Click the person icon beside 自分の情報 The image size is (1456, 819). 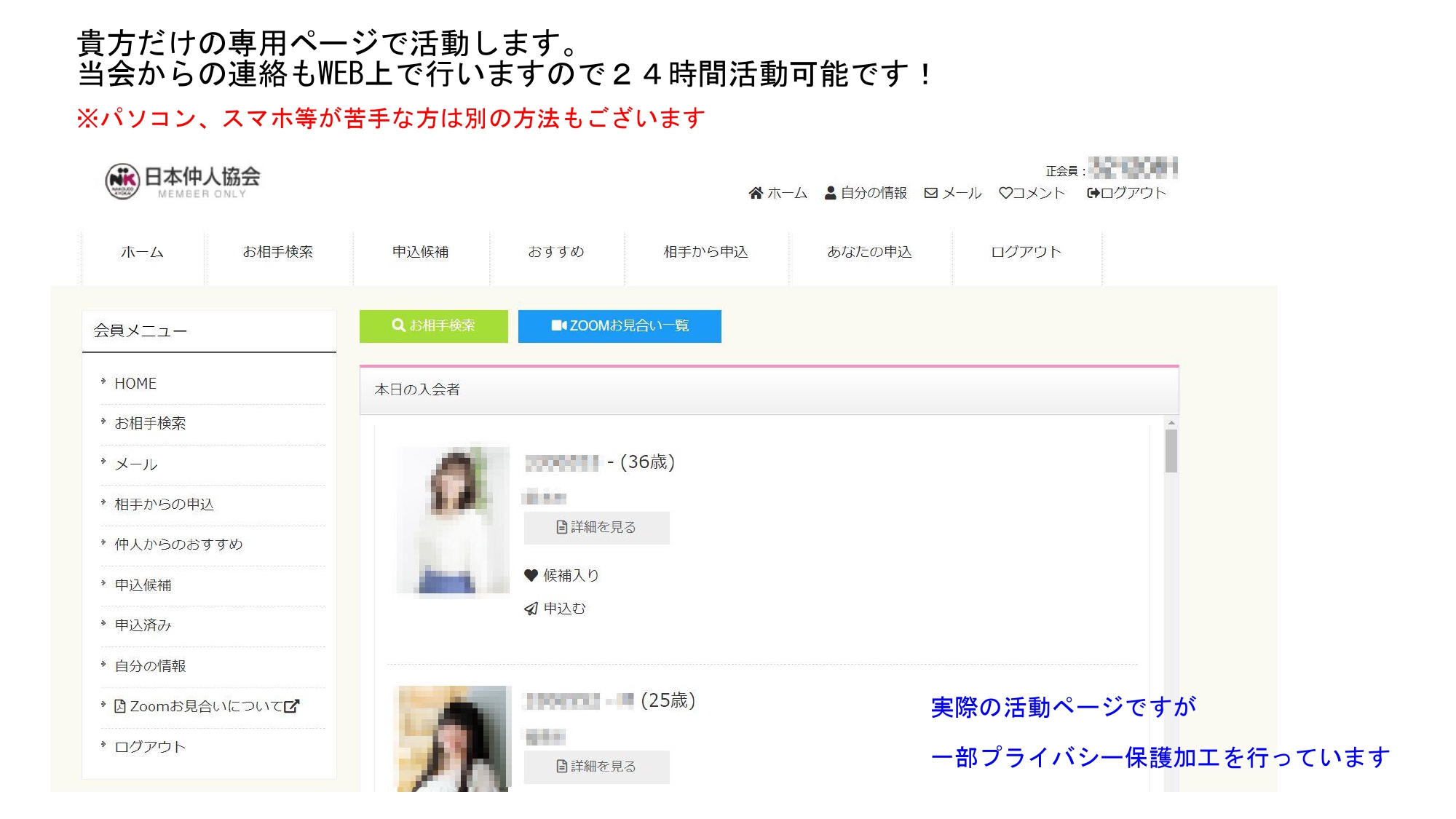pyautogui.click(x=830, y=193)
